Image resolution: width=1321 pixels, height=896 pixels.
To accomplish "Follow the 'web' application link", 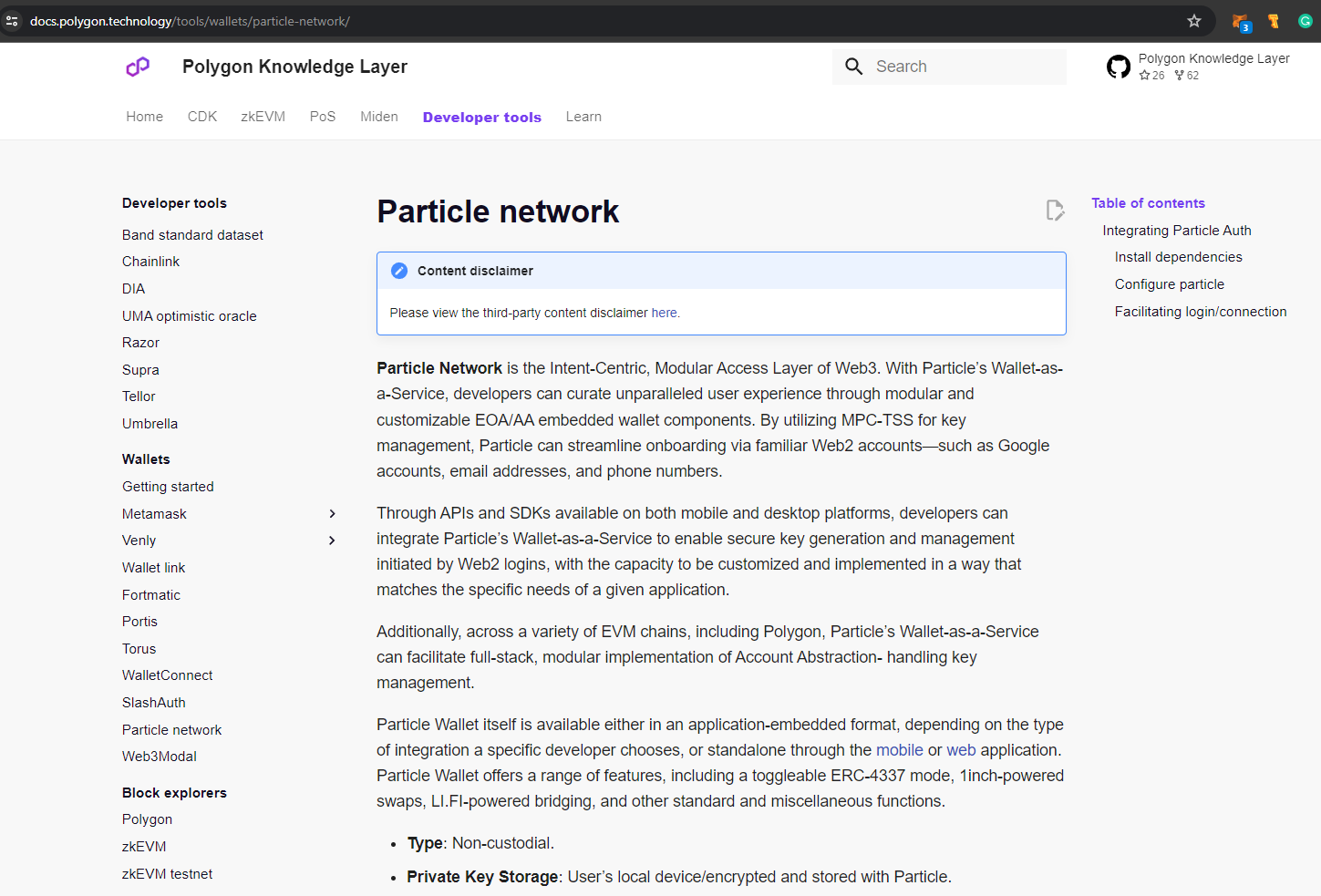I will 961,750.
